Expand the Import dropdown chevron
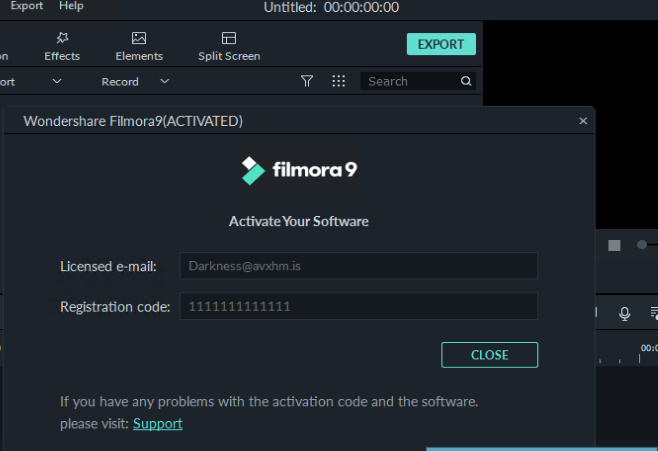Viewport: 658px width, 451px height. click(57, 81)
